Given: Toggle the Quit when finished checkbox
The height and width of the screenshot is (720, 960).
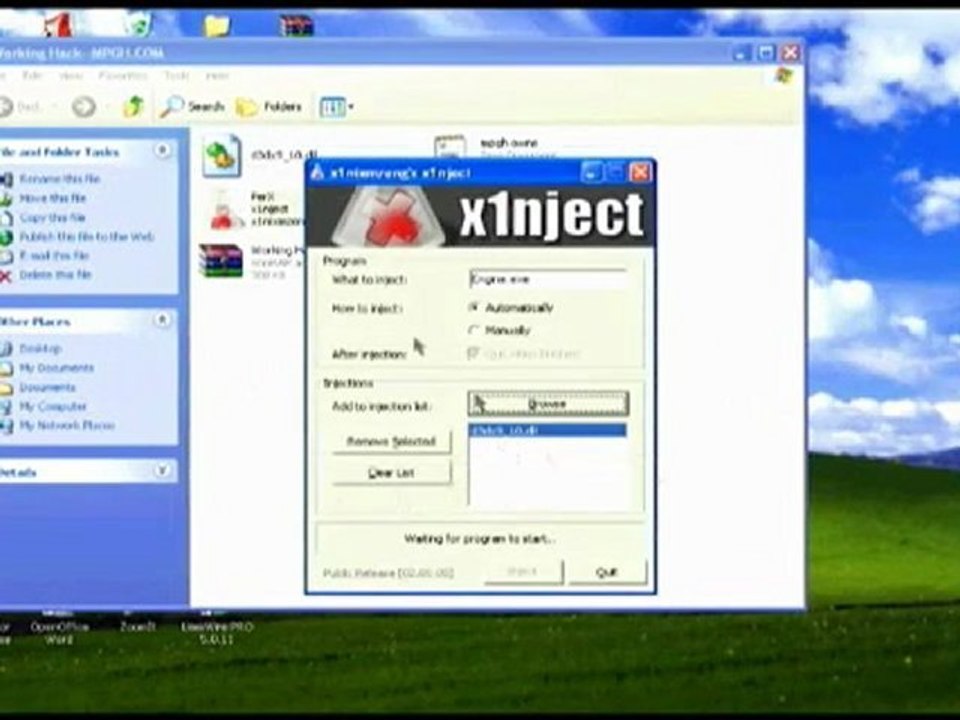Looking at the screenshot, I should pos(473,353).
